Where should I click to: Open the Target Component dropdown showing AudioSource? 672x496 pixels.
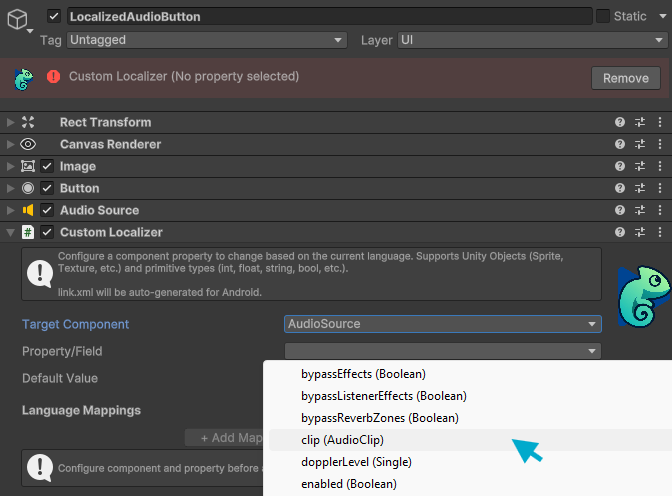(443, 324)
